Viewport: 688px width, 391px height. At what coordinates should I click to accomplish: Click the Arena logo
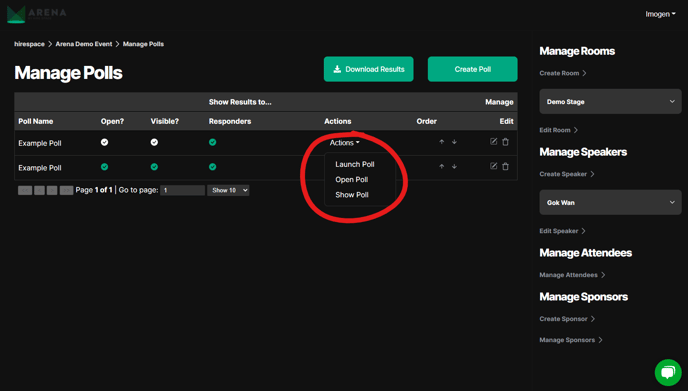pyautogui.click(x=37, y=14)
